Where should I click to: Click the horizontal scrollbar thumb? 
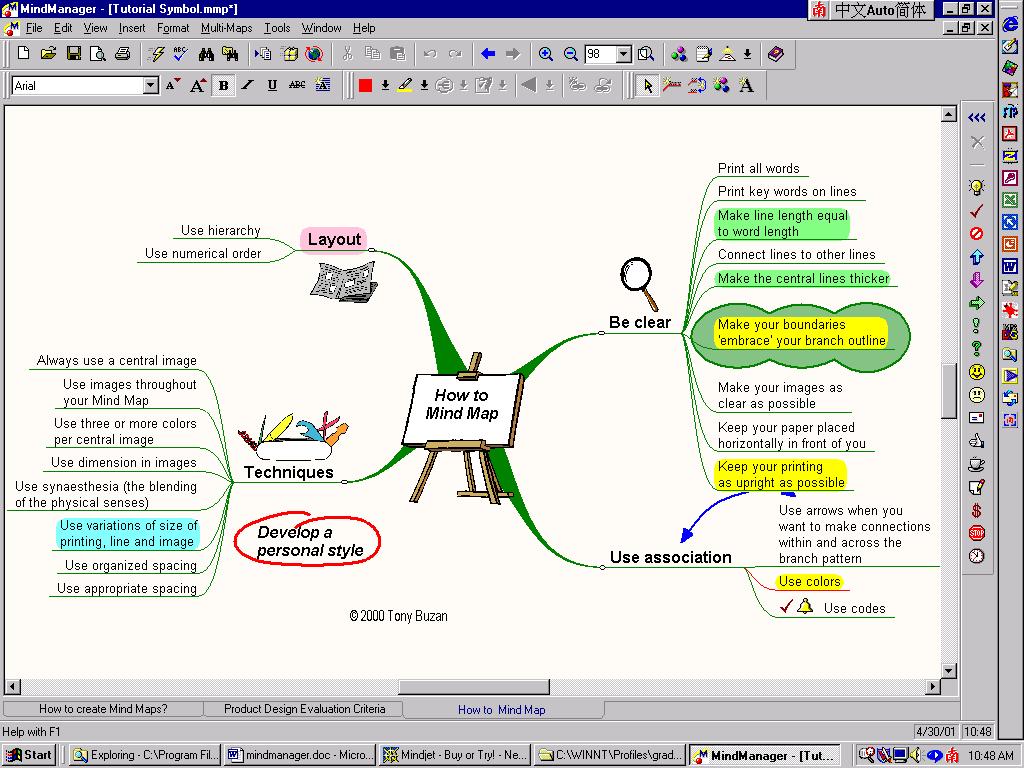474,687
